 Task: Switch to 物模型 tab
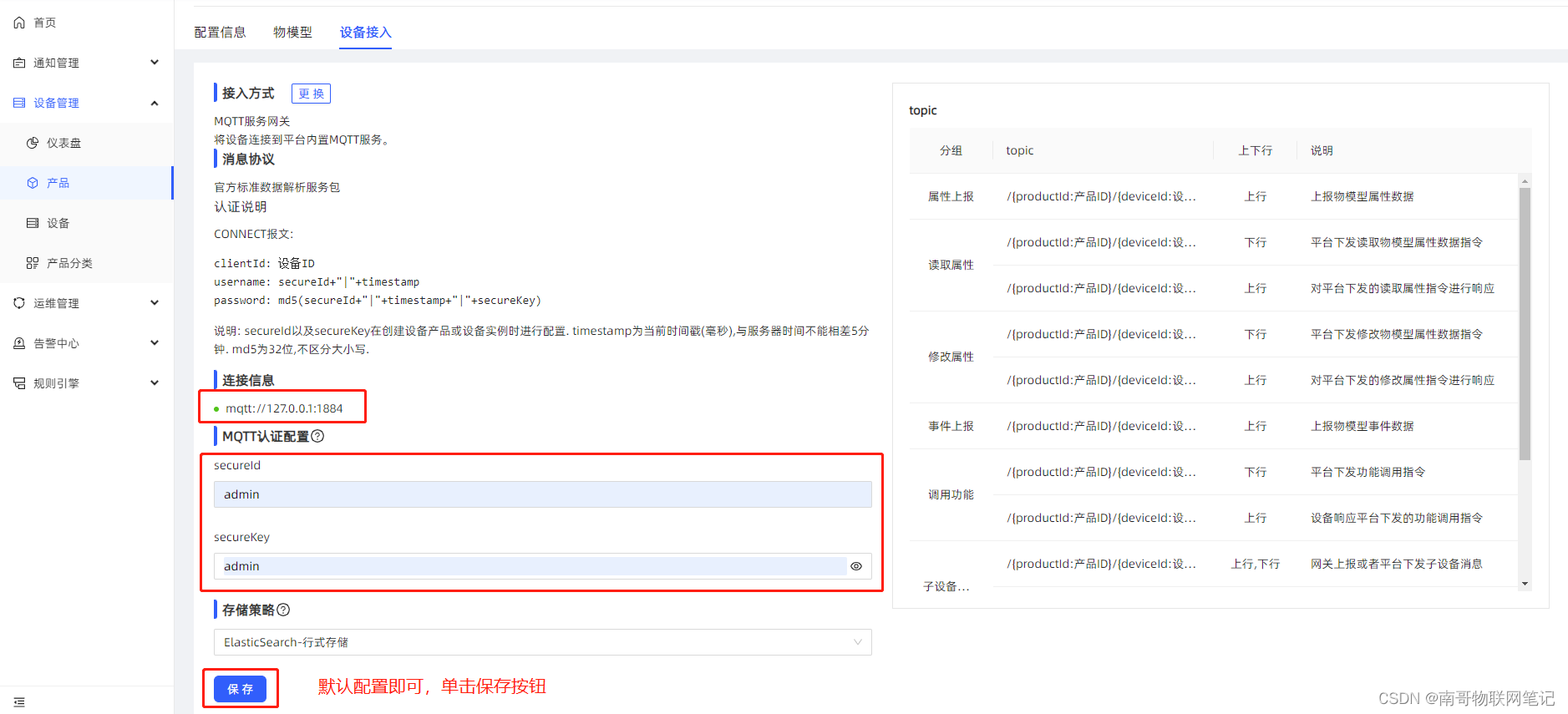coord(292,32)
